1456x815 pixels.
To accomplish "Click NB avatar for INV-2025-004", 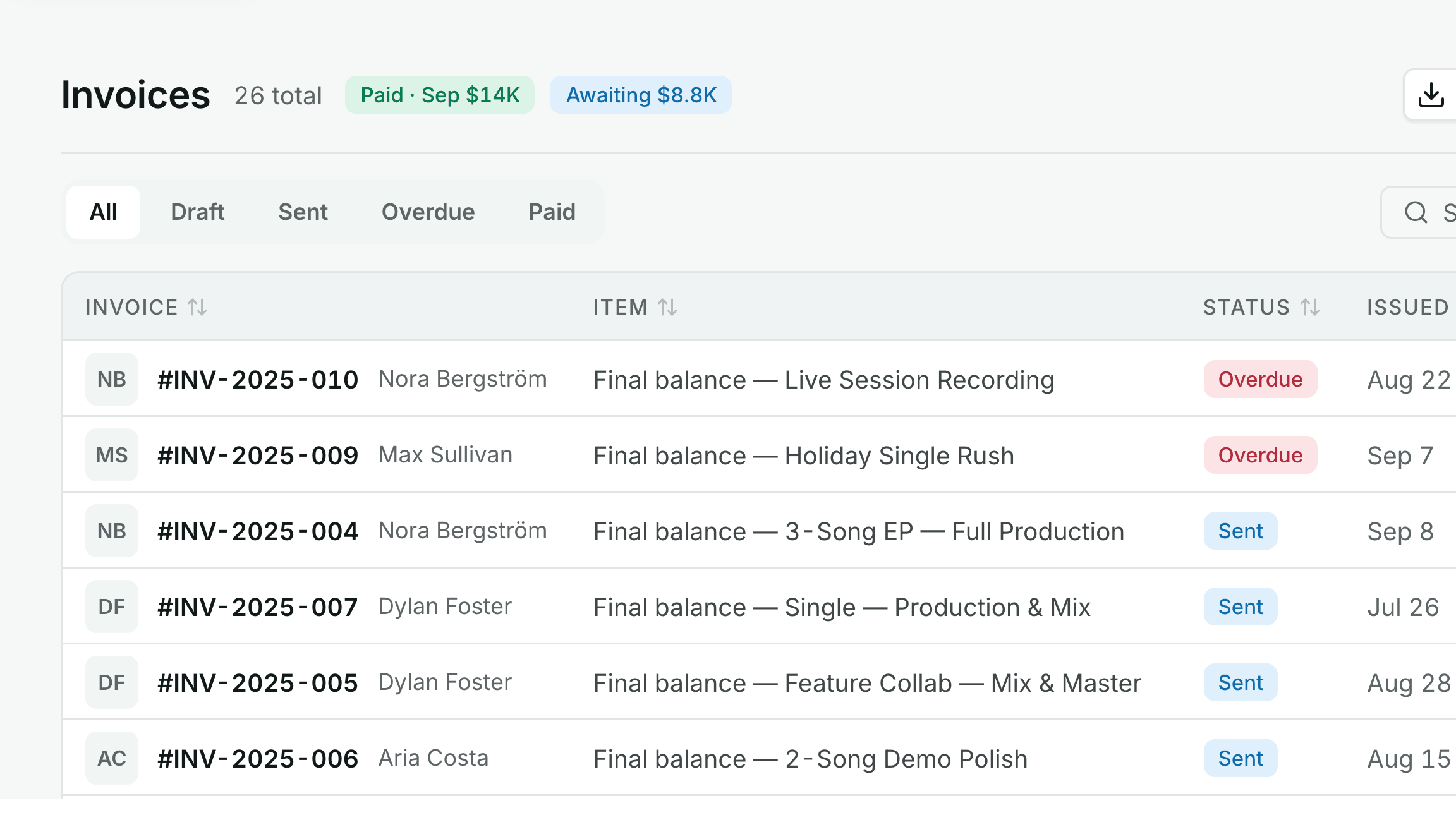I will click(112, 531).
